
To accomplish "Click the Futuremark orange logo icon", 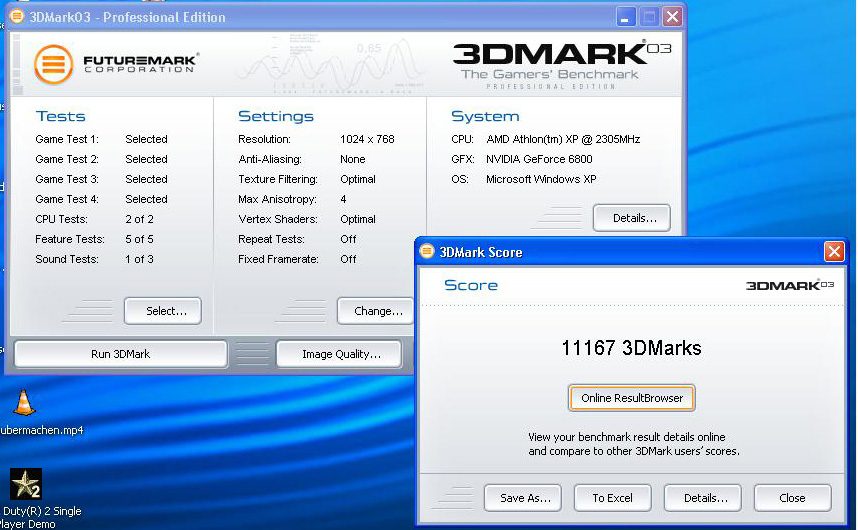I will 54,65.
